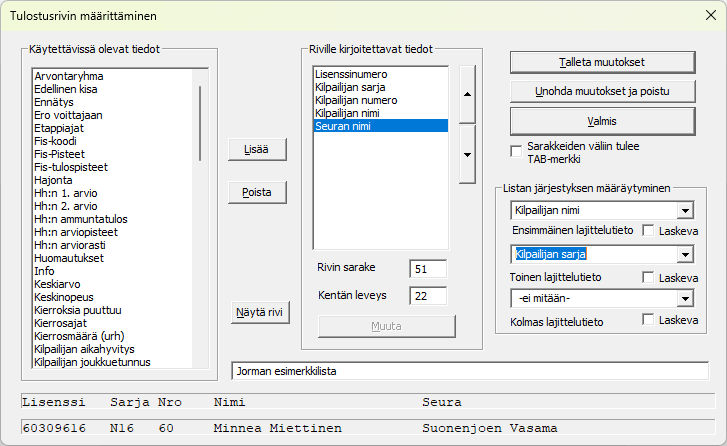Image resolution: width=727 pixels, height=446 pixels.
Task: Click Talleta muutokset button
Action: [x=601, y=62]
